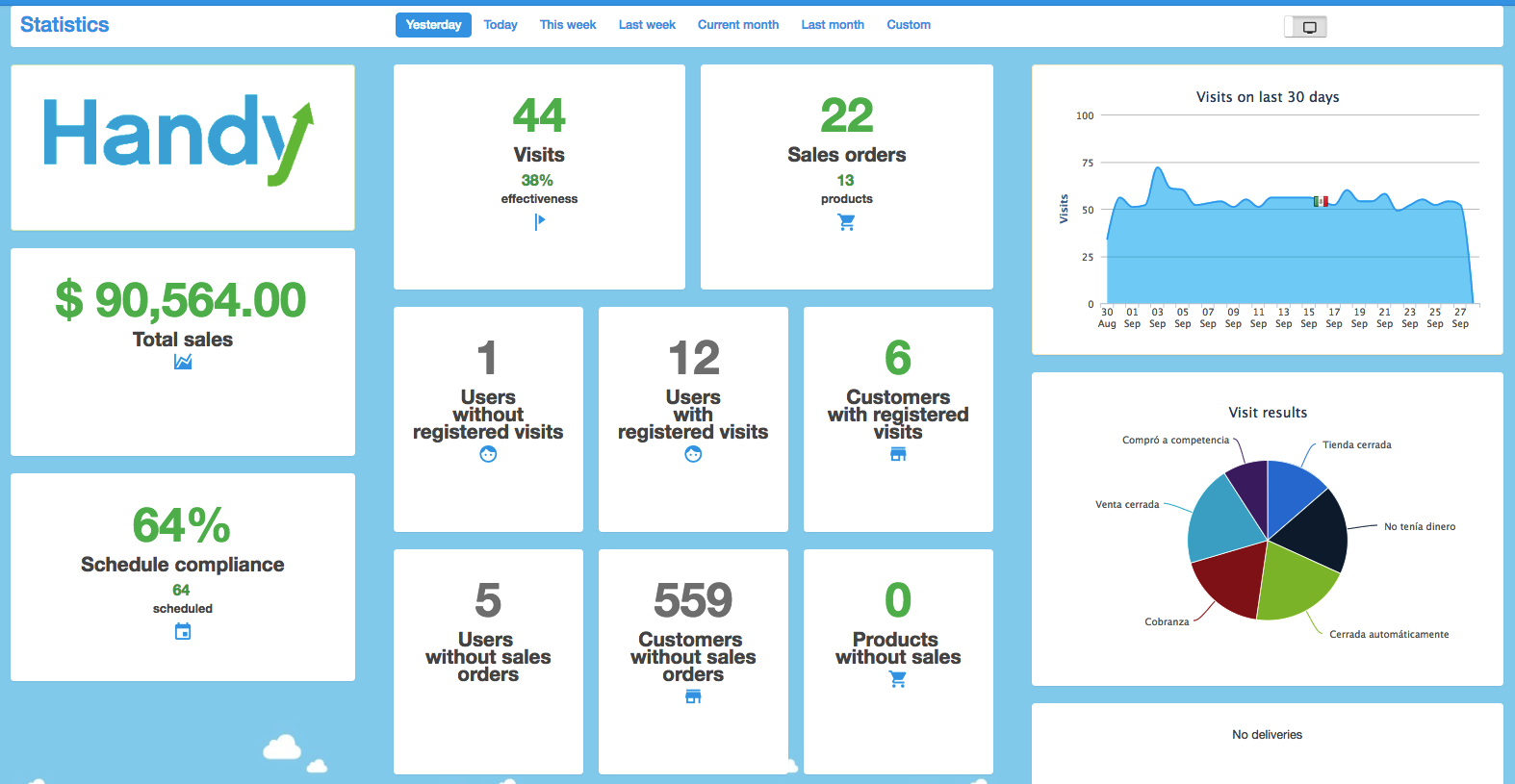The image size is (1515, 784).
Task: Click the Handy logo
Action: click(x=179, y=139)
